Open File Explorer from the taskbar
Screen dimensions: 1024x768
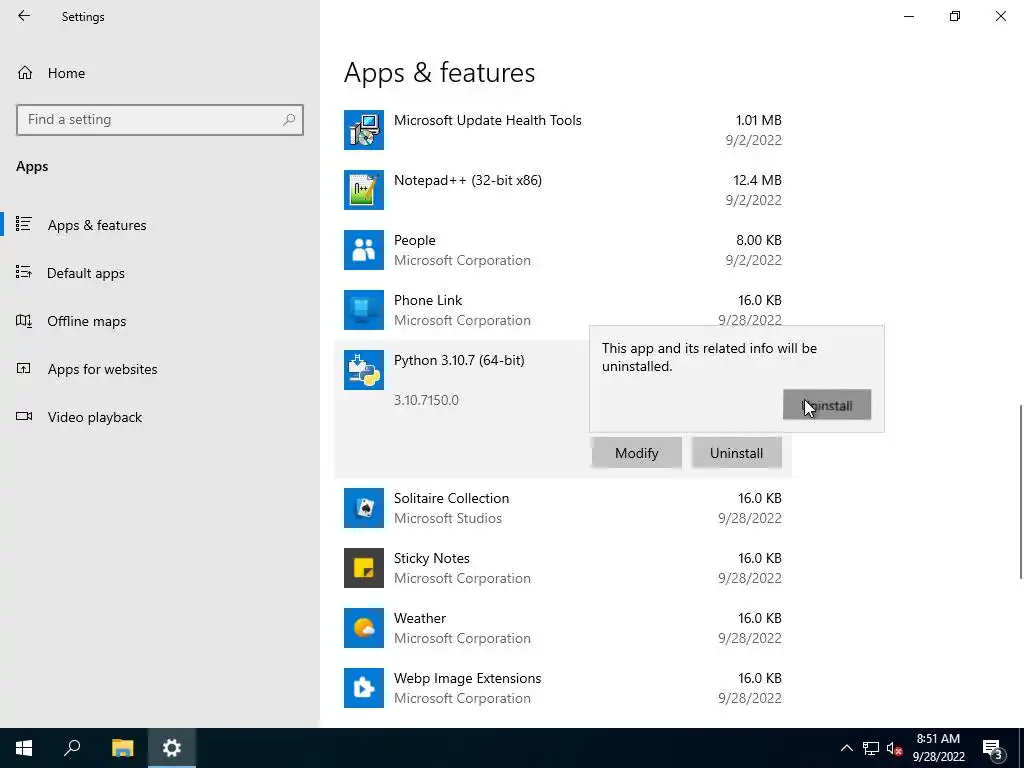[122, 748]
